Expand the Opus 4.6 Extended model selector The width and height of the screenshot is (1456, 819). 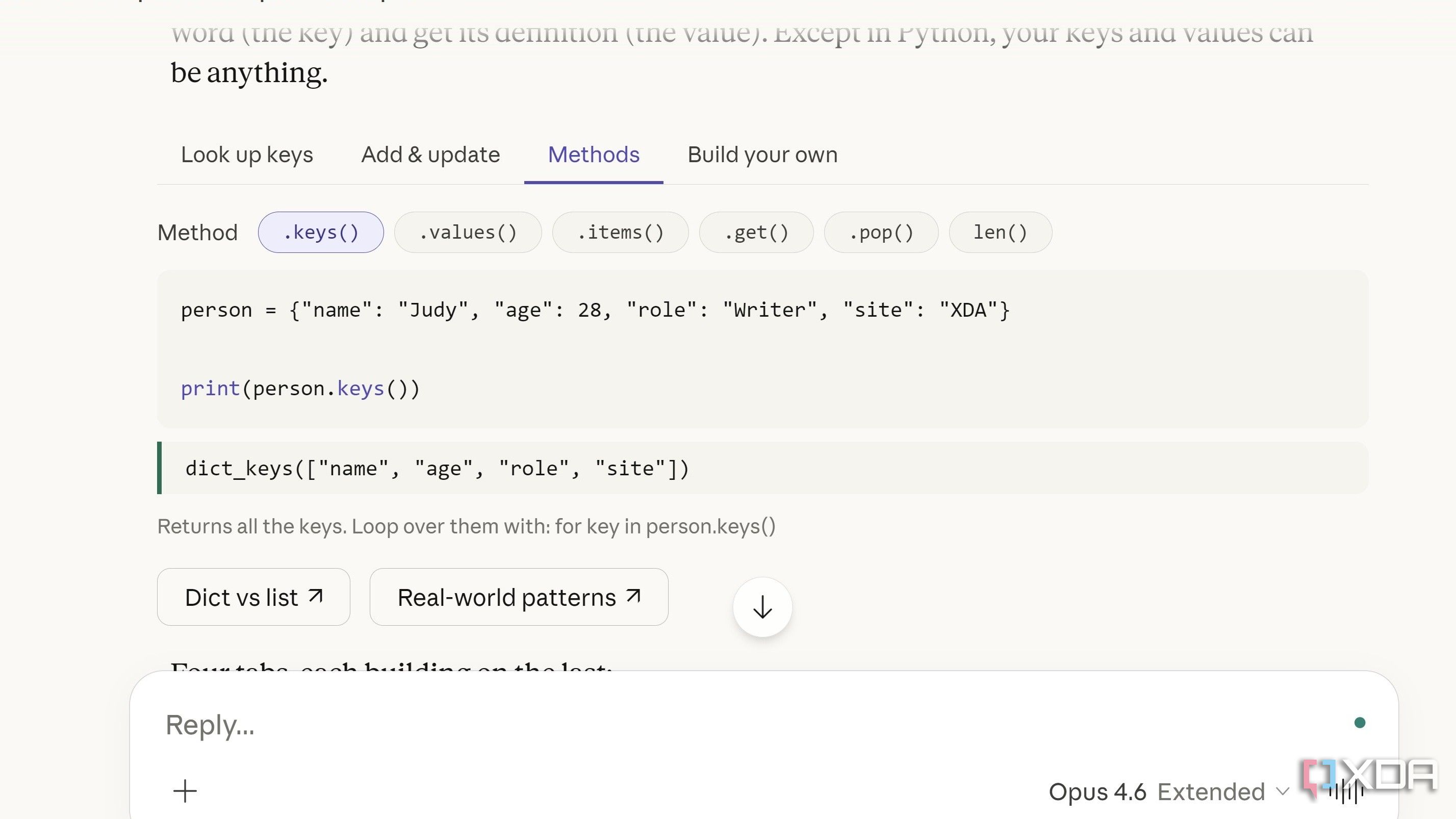(x=1169, y=791)
